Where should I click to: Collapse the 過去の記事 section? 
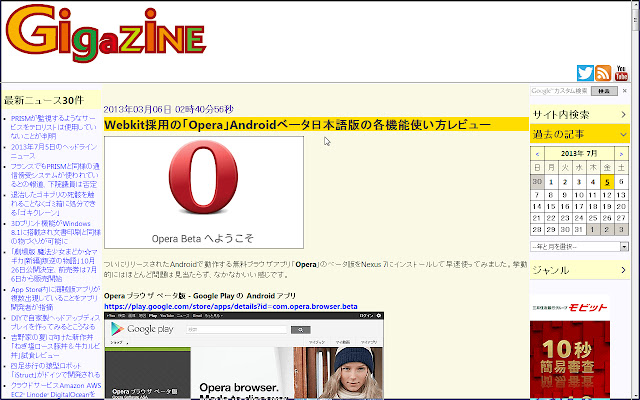pyautogui.click(x=622, y=133)
